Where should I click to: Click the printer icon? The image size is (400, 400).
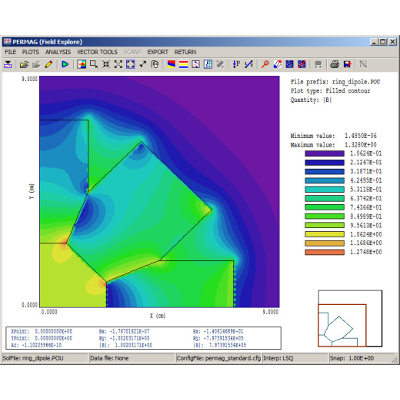click(335, 64)
